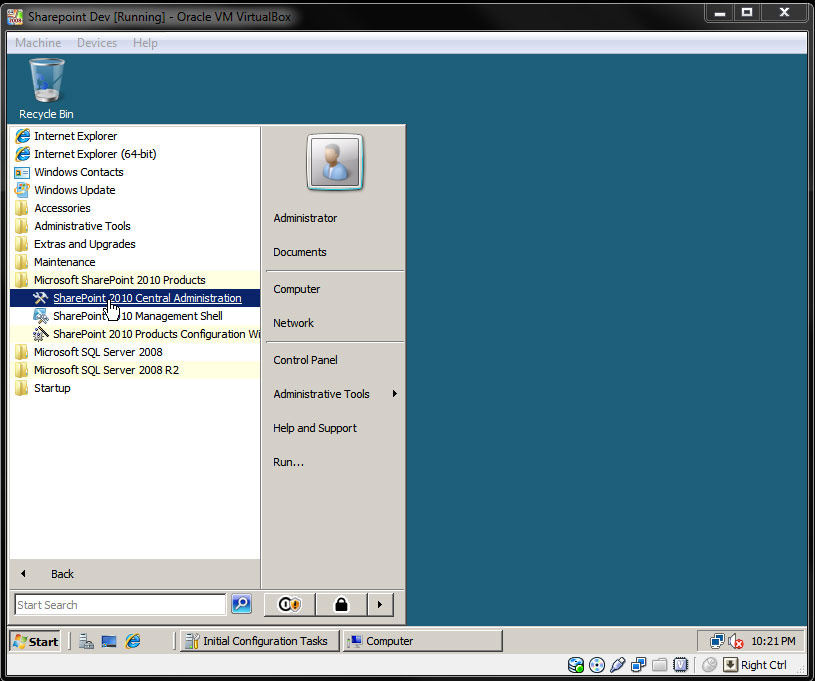Viewport: 815px width, 681px height.
Task: Open the VirtualBox Devices menu
Action: [x=97, y=43]
